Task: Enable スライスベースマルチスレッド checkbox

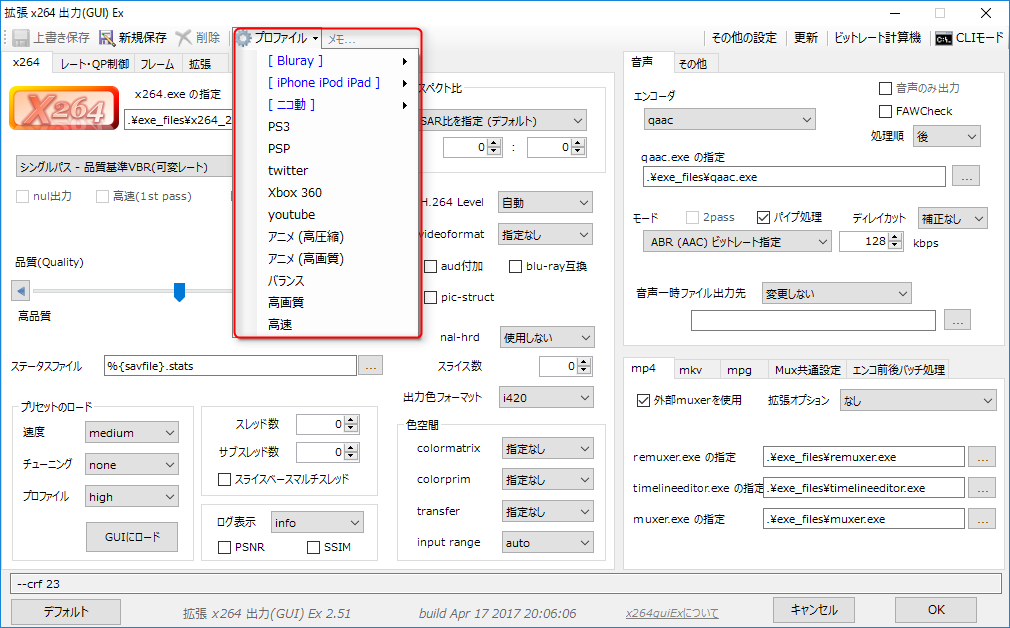Action: click(224, 479)
